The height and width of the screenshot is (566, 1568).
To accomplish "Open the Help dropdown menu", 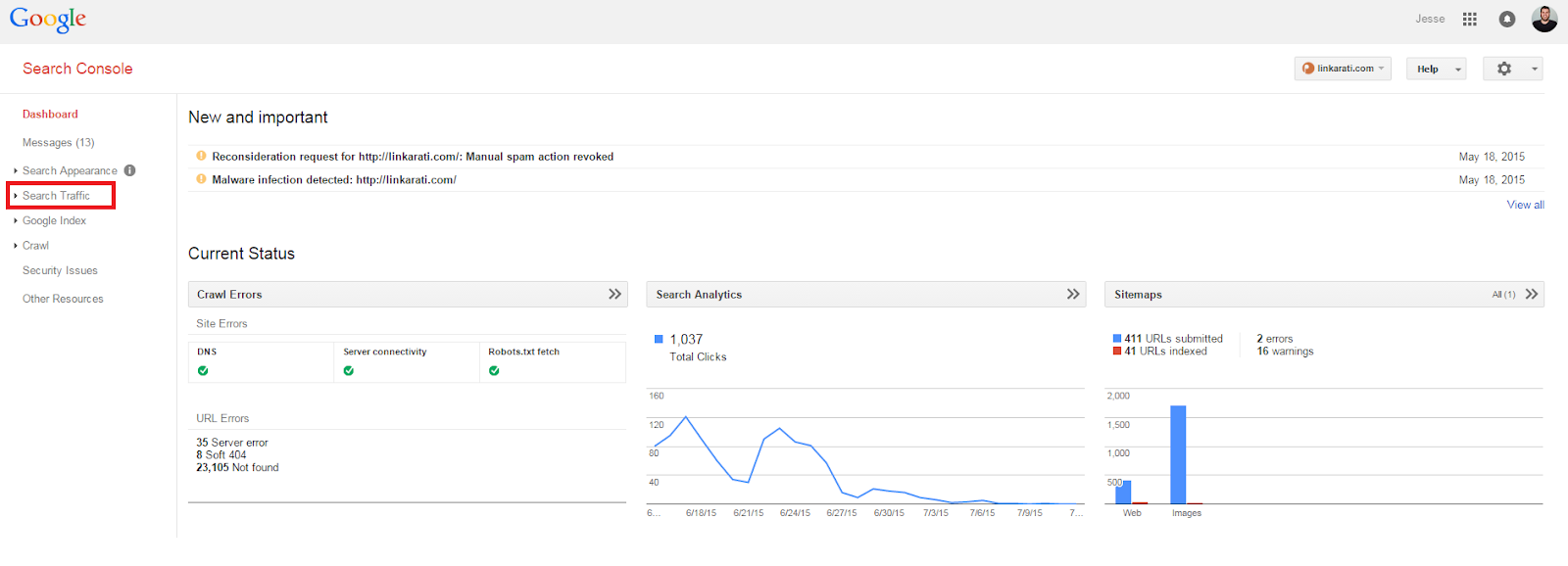I will point(1437,69).
